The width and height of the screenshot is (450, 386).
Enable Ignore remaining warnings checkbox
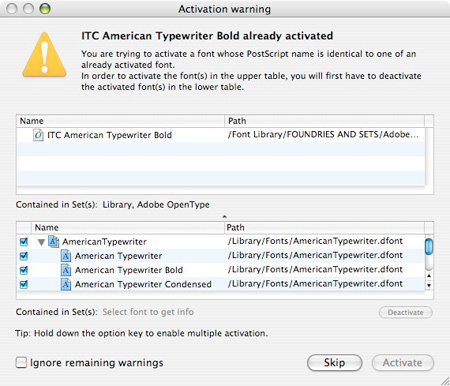(x=21, y=362)
